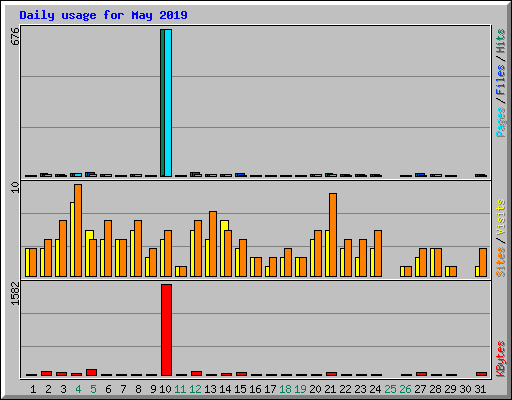Click day label 17 on the x-axis
Viewport: 512px width, 400px height.
click(270, 389)
